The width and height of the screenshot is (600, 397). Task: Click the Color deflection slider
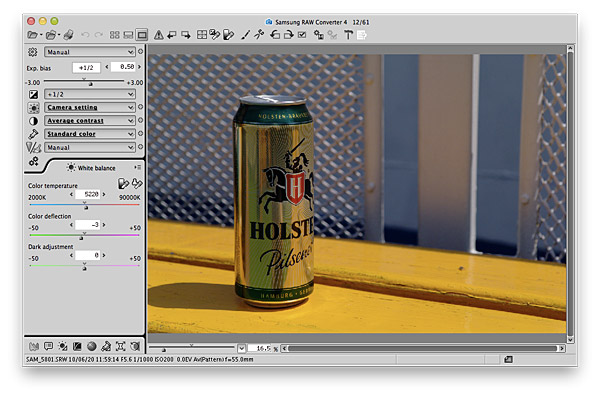coord(84,236)
